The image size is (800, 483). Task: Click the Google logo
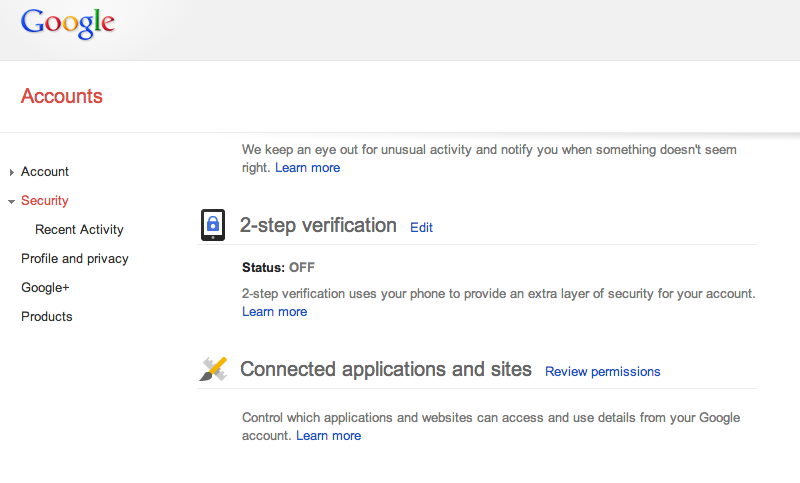click(x=67, y=23)
